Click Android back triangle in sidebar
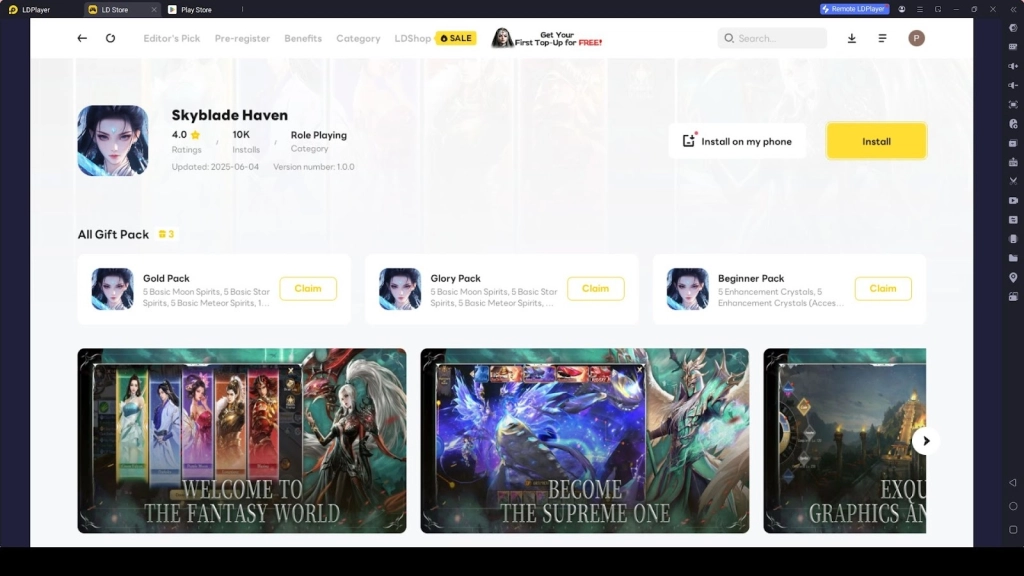 (x=1013, y=483)
